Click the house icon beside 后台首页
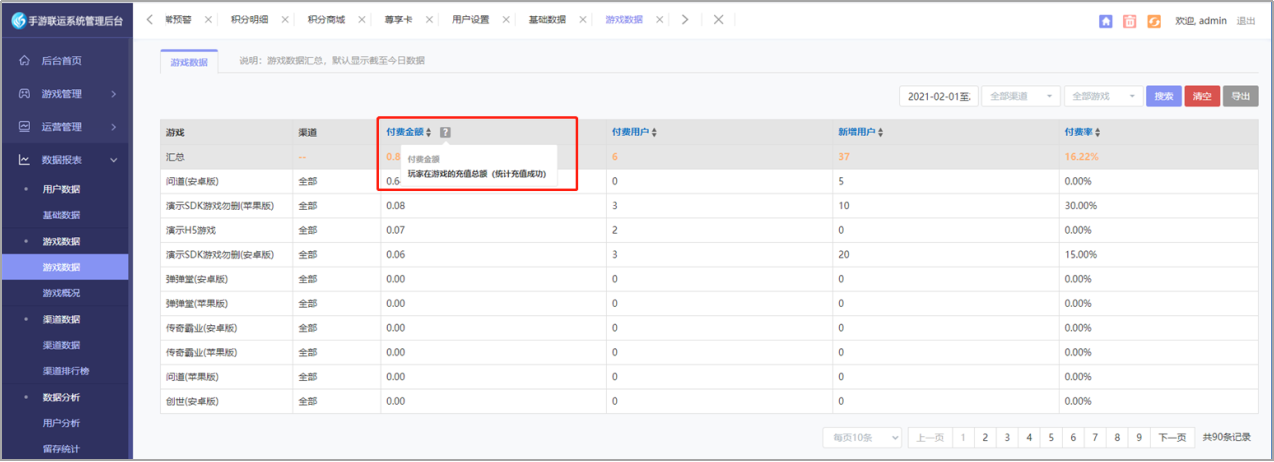This screenshot has width=1274, height=462. 24,61
